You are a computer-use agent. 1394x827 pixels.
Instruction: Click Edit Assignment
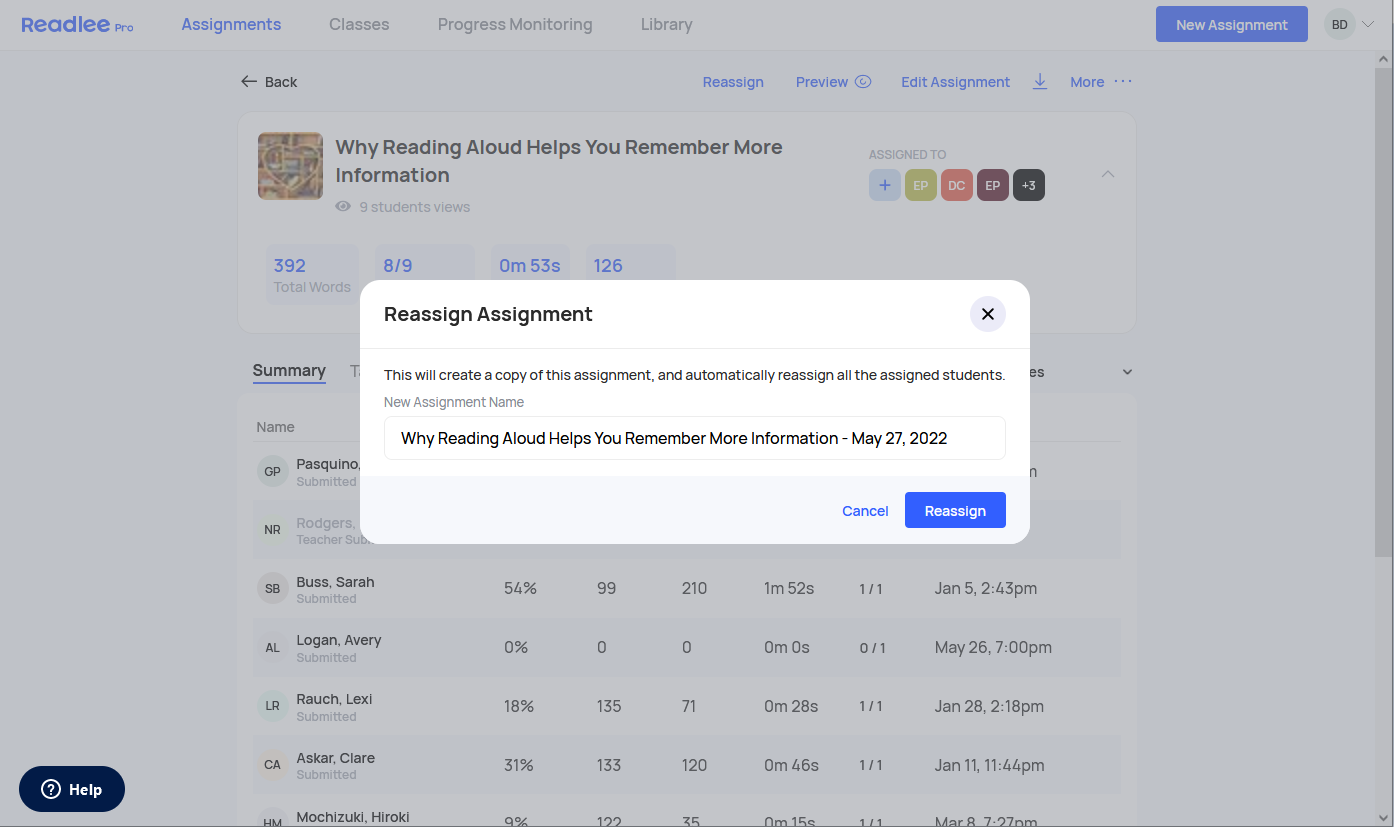point(955,82)
